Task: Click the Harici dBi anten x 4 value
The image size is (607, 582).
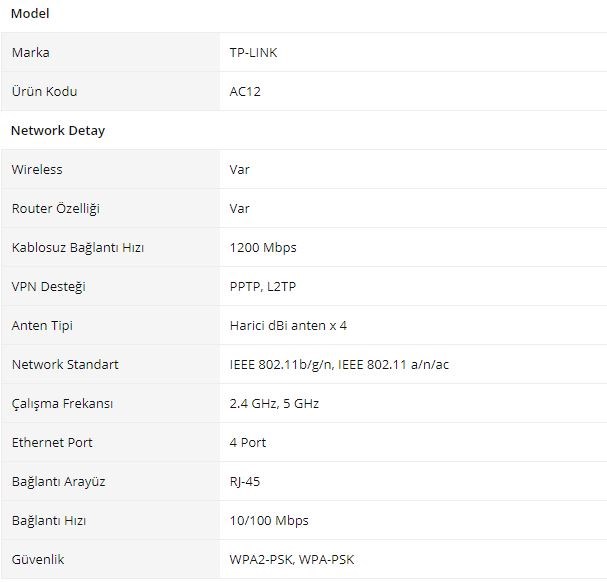Action: [288, 326]
